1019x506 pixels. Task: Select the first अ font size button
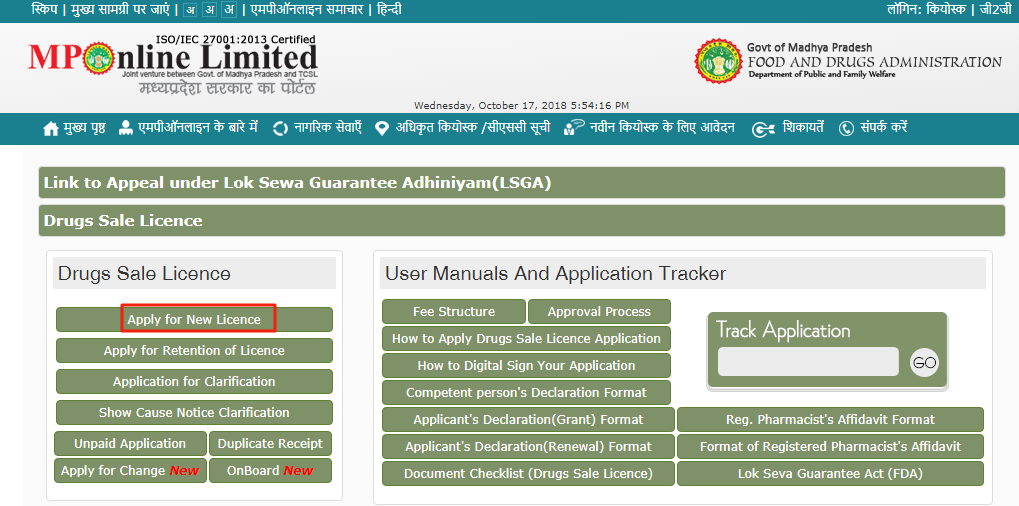point(190,10)
